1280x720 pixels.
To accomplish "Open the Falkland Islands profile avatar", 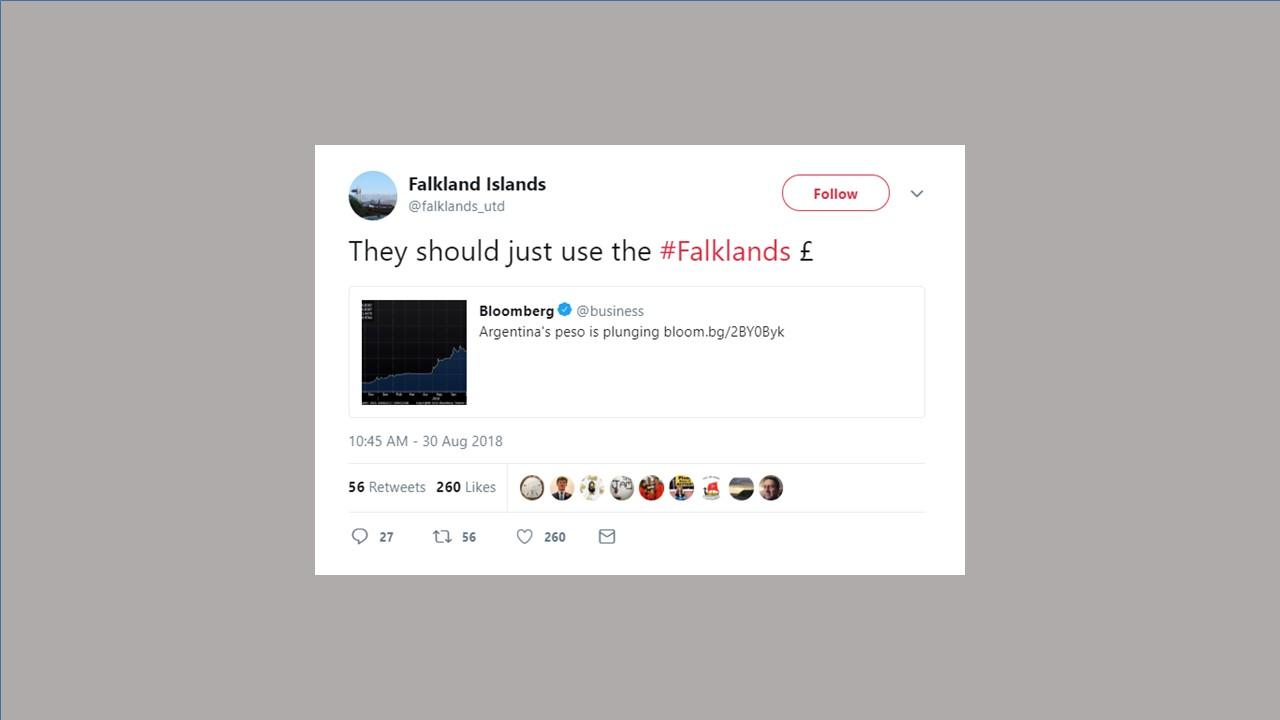I will click(373, 195).
